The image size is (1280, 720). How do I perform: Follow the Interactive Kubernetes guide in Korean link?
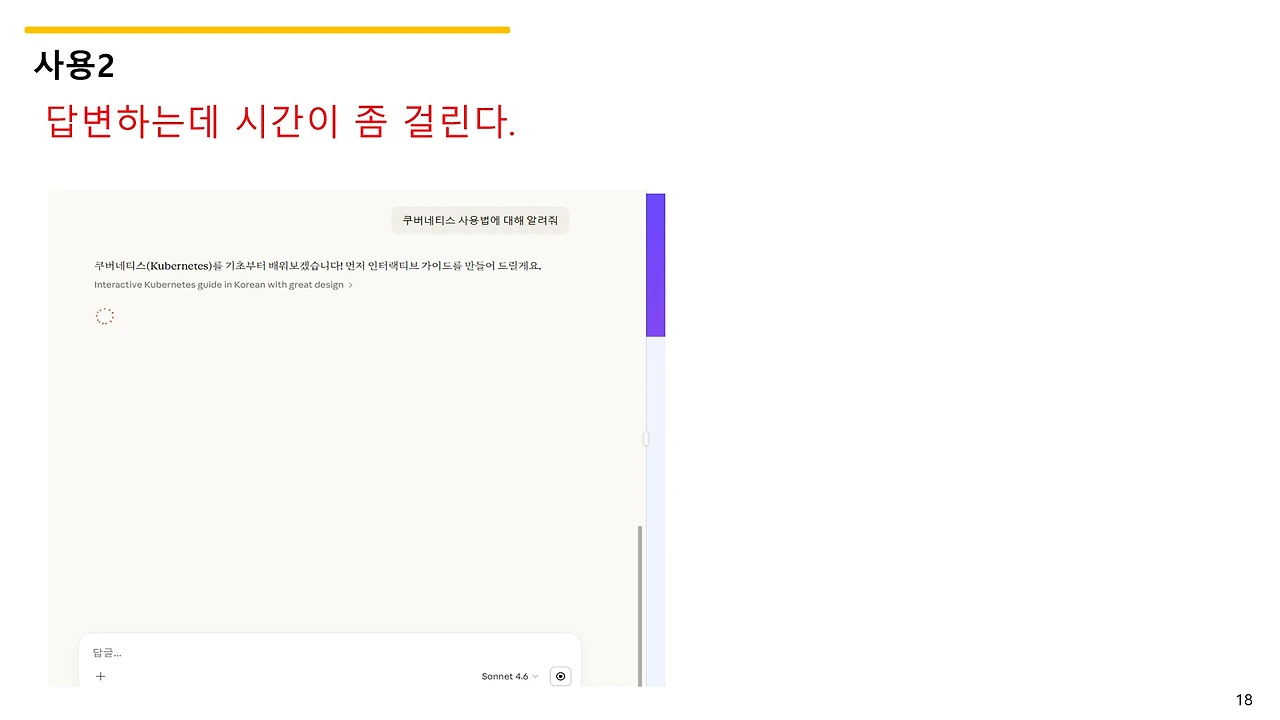tap(218, 284)
